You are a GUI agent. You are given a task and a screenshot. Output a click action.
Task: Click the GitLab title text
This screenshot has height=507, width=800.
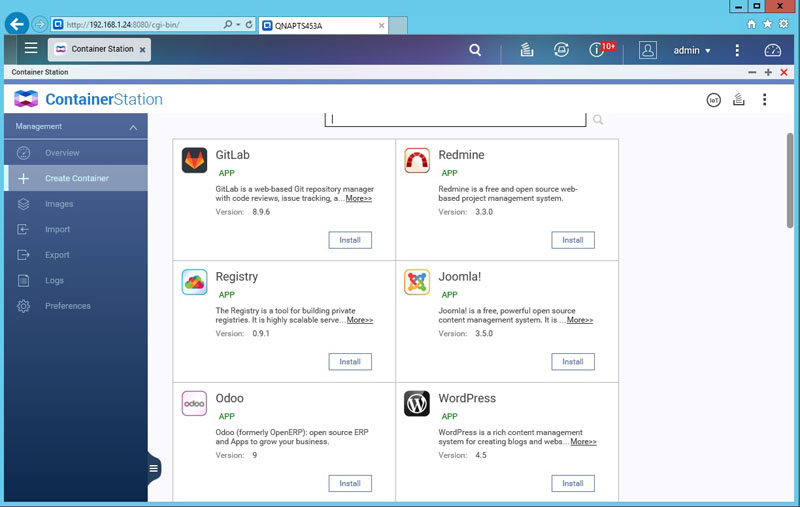point(233,155)
